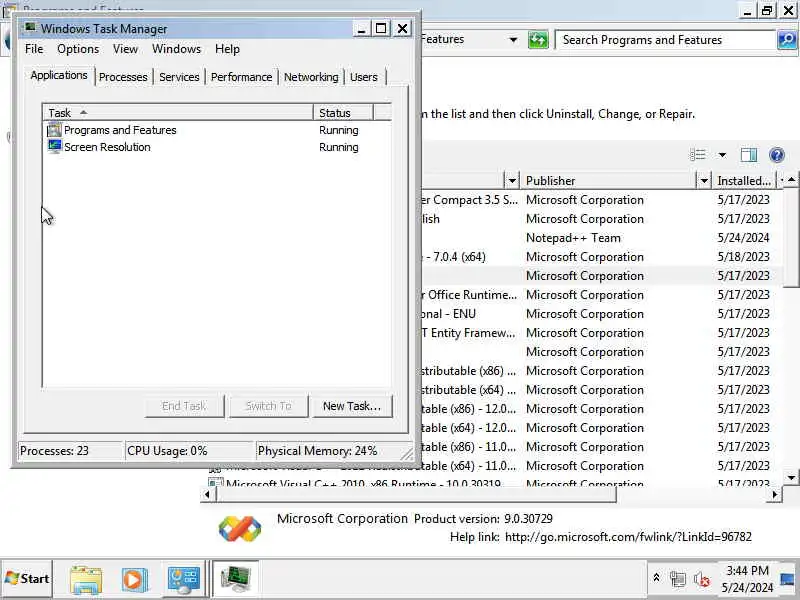Click the Switch To button
This screenshot has width=800, height=600.
click(x=268, y=406)
